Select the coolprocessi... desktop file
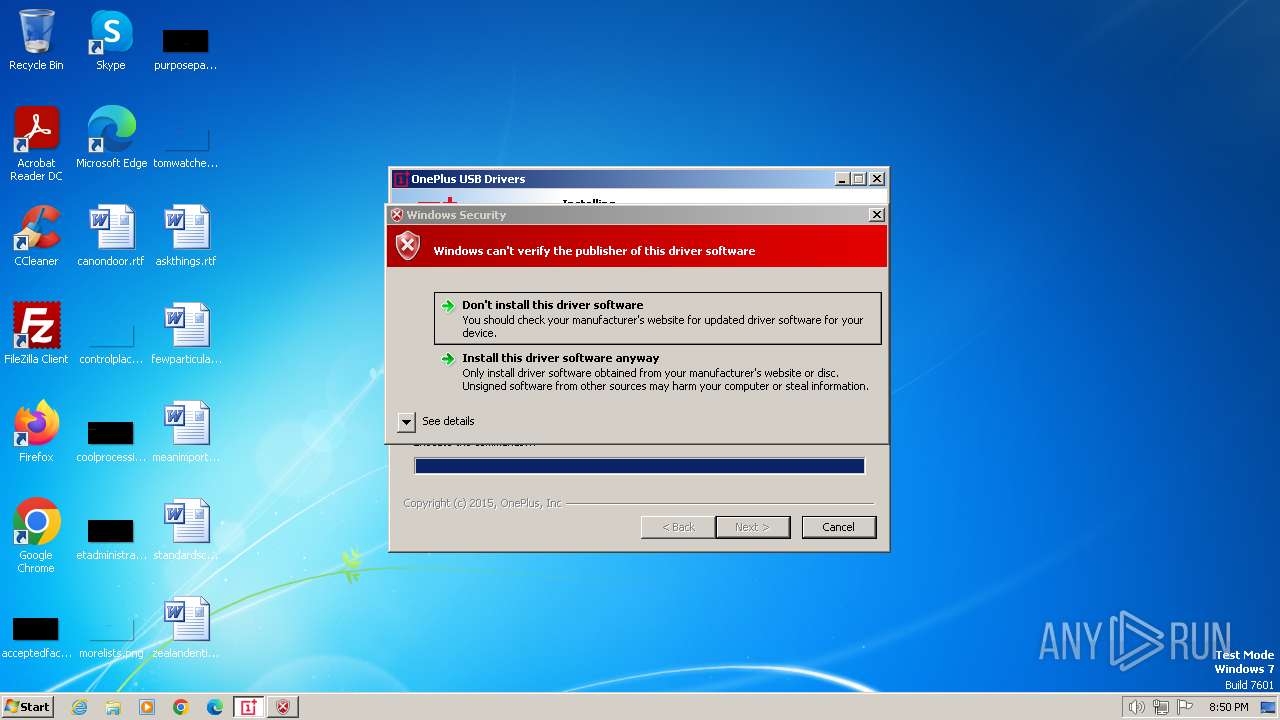The image size is (1280, 720). [111, 438]
